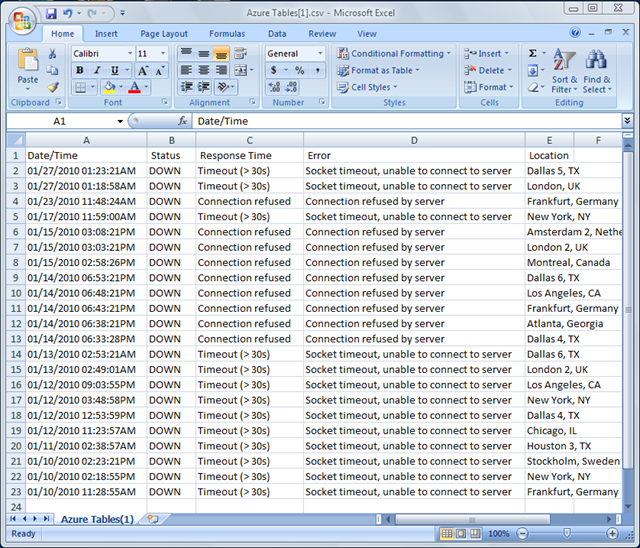Click the Save icon in Quick Access
The image size is (640, 548).
pos(51,14)
